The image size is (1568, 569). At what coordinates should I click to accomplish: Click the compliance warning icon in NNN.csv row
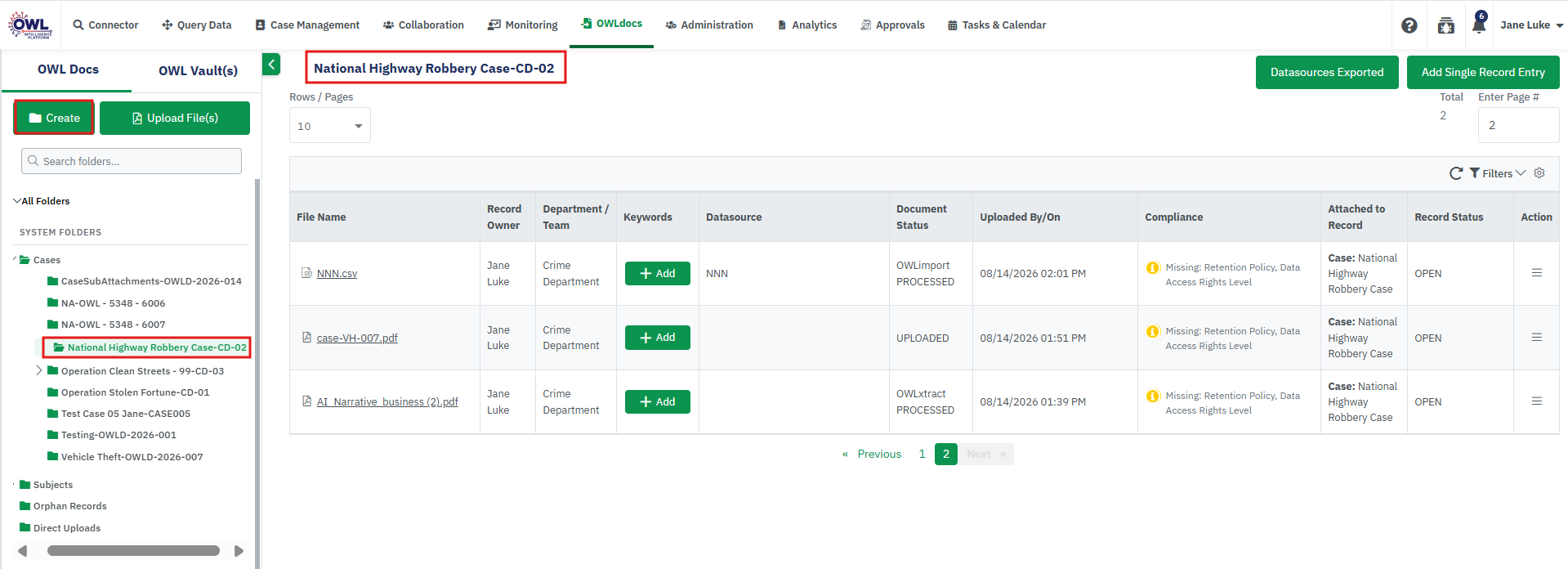click(1153, 267)
